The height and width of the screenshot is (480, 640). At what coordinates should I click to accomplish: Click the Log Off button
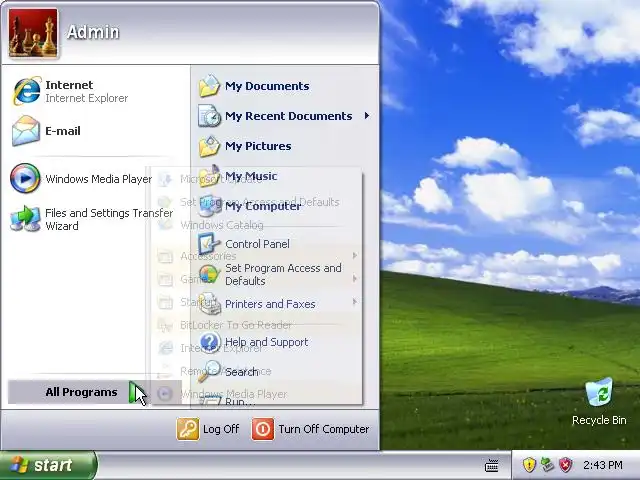click(x=209, y=429)
